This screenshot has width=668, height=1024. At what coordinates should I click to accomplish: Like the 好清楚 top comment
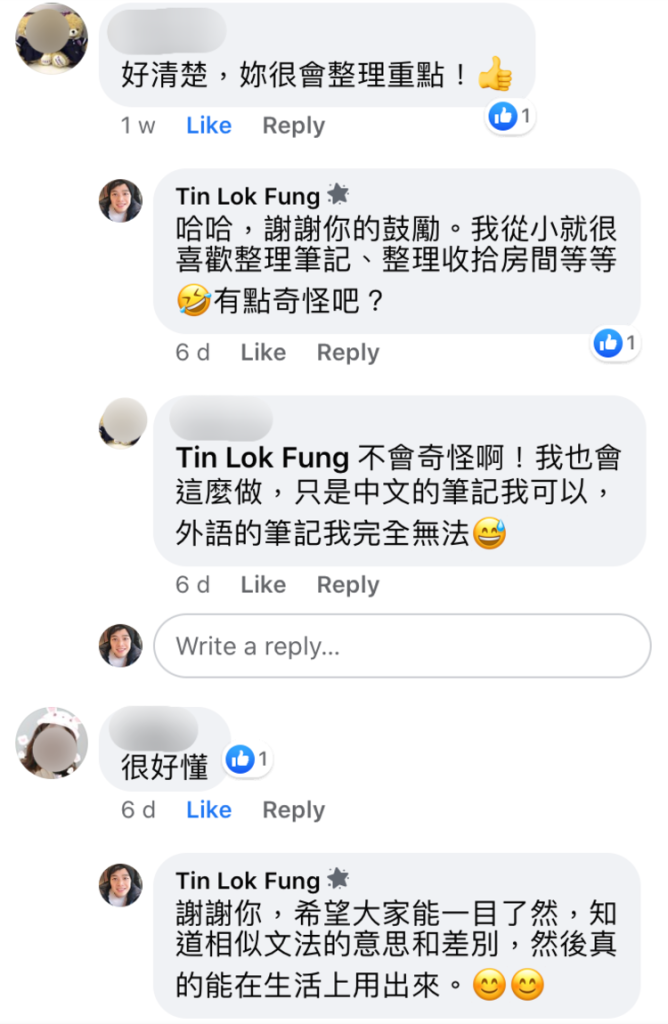coord(208,126)
